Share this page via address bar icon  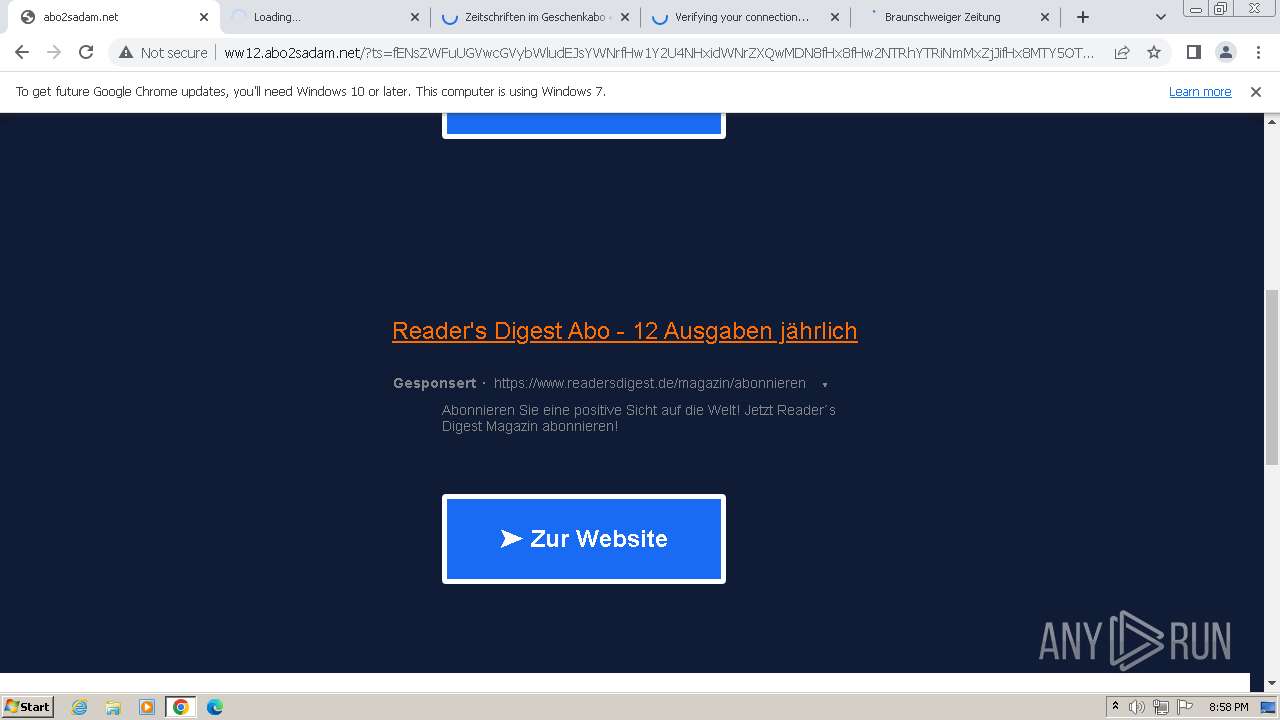(x=1122, y=53)
